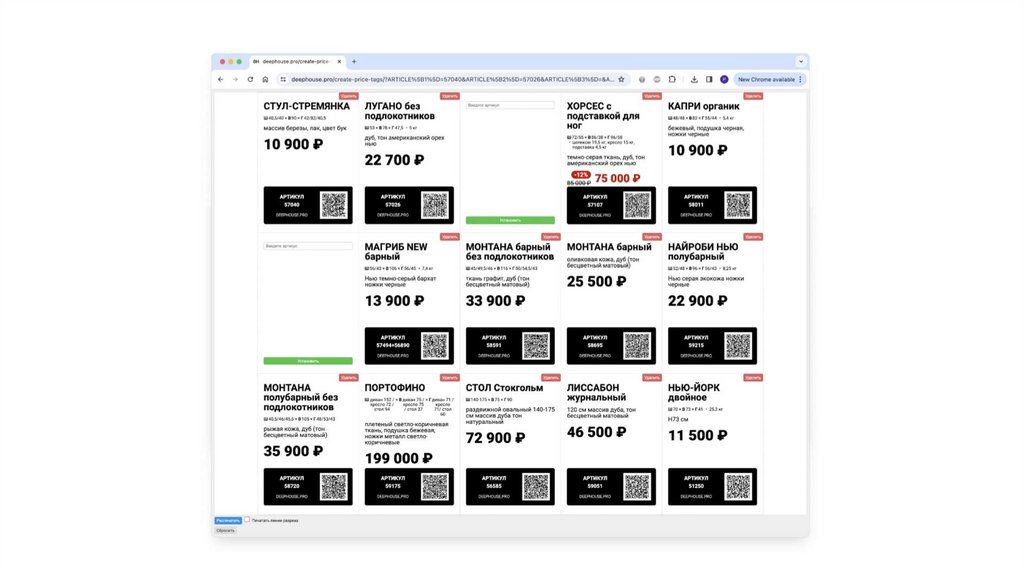Click the НЬЮ-ЙОРК двойное title
The height and width of the screenshot is (574, 1024).
[x=694, y=392]
